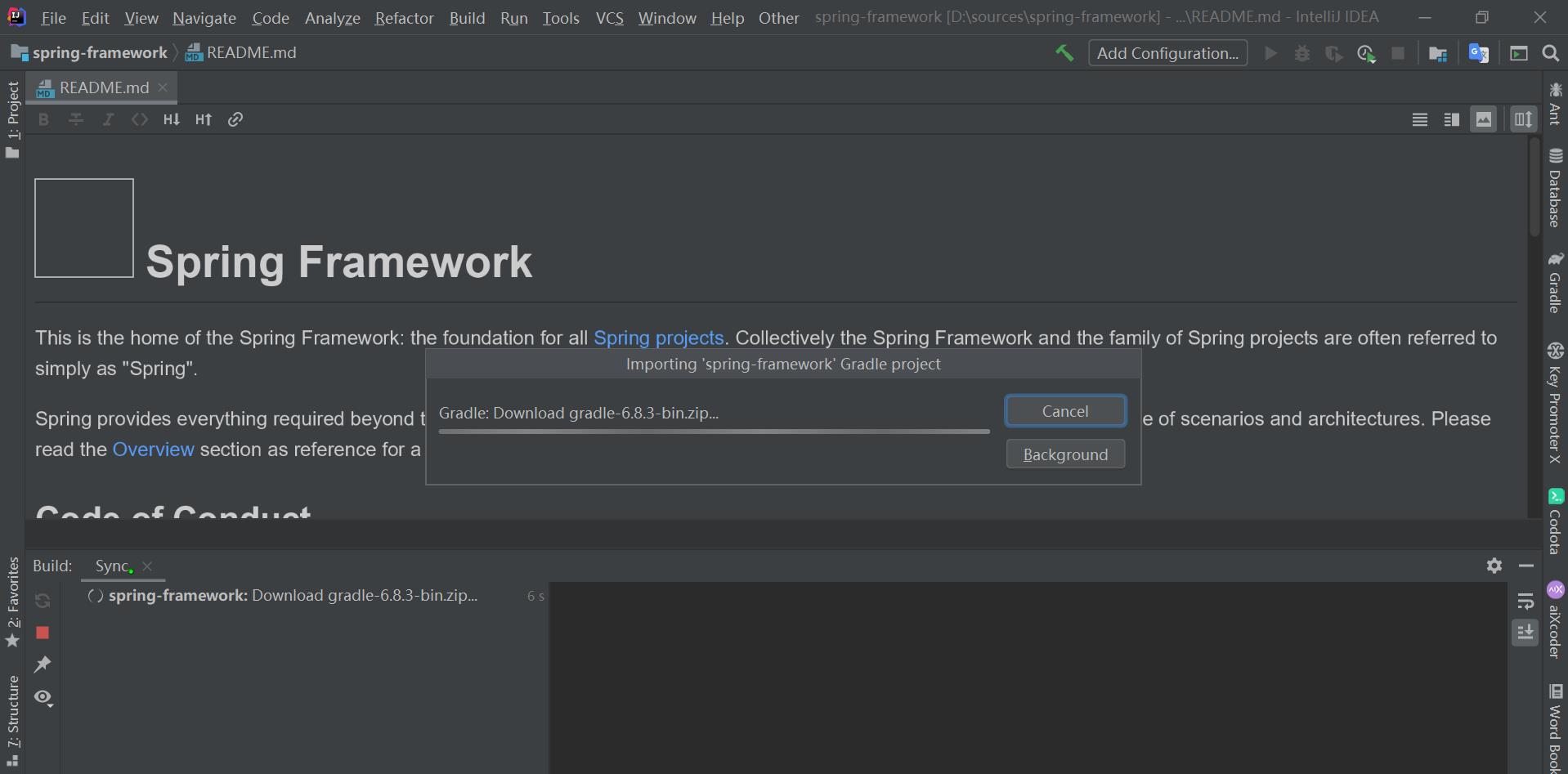Click the Run play icon in toolbar
The width and height of the screenshot is (1568, 774).
click(x=1270, y=53)
